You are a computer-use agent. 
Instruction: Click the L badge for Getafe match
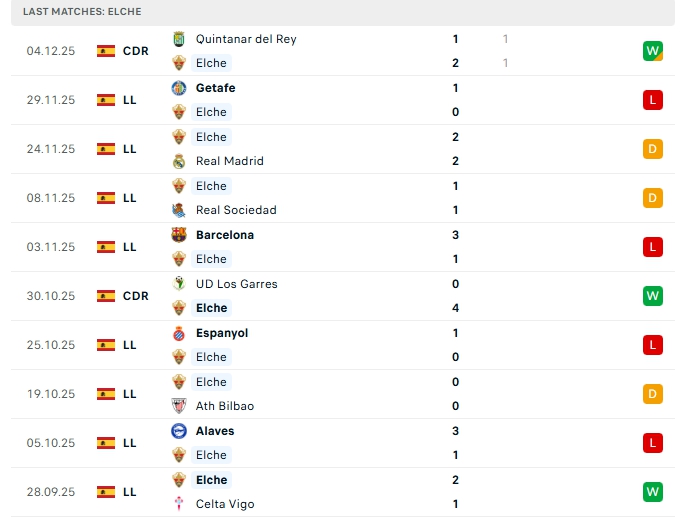coord(654,100)
